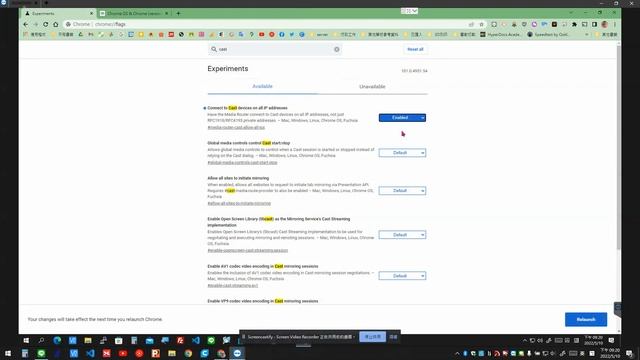Open LINE app in inner taskbar

click(211, 340)
